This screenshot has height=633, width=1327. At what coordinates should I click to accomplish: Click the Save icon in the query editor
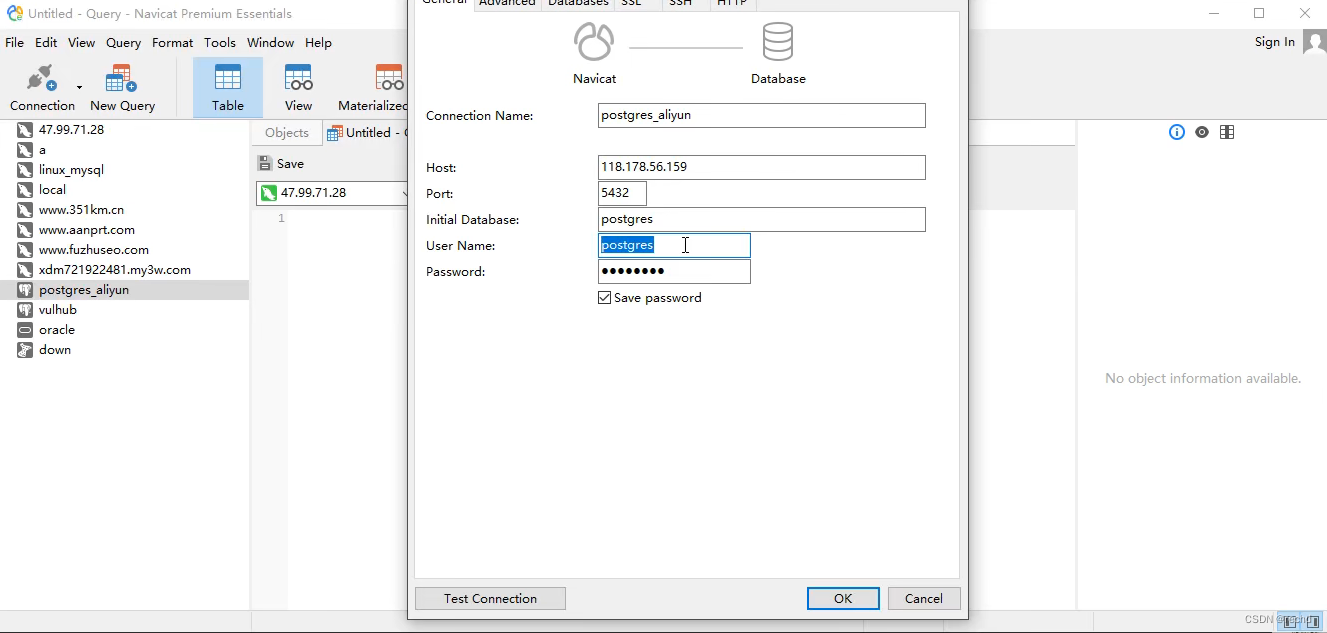pyautogui.click(x=264, y=164)
